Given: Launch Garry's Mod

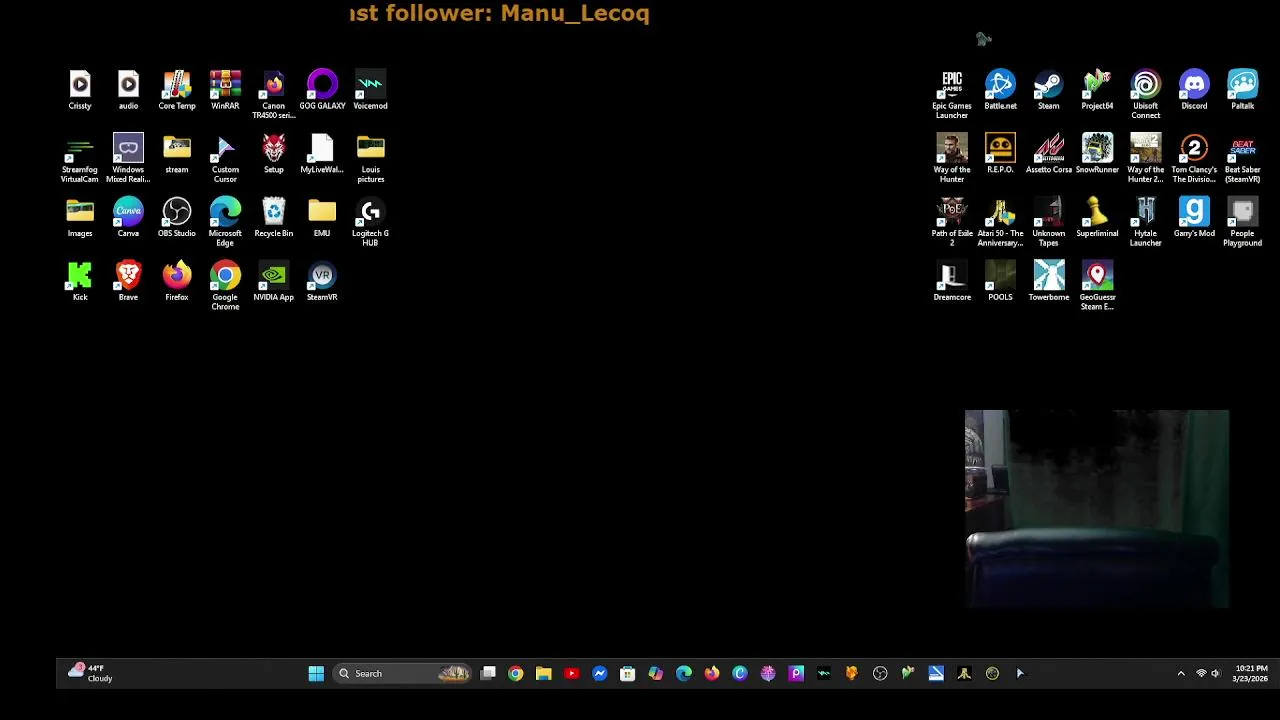Looking at the screenshot, I should pos(1194,218).
